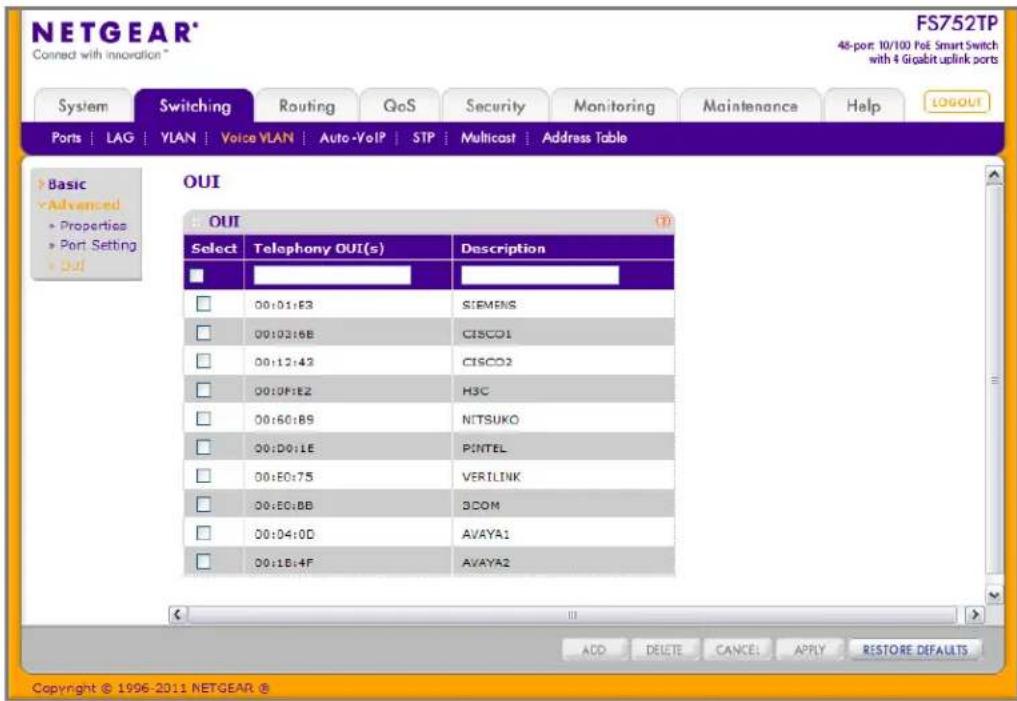Click the H3C description cell
The image size is (1017, 701).
point(563,390)
